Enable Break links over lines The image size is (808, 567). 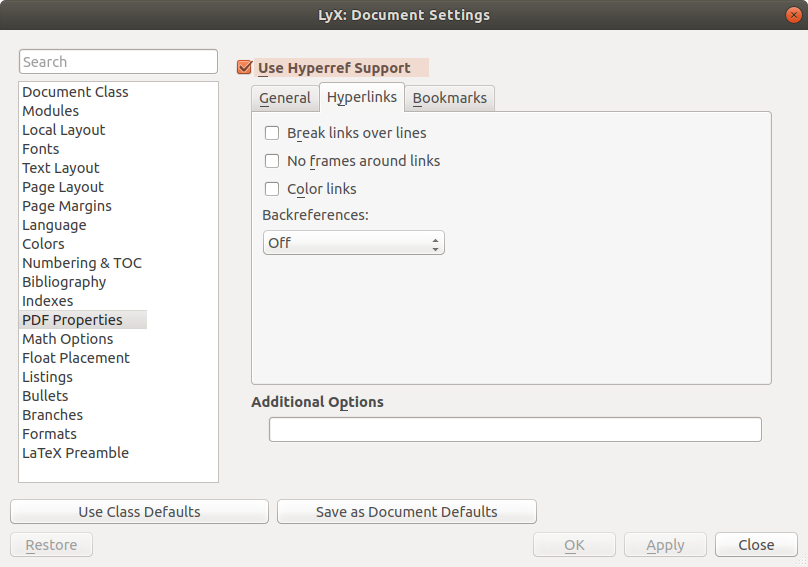coord(272,133)
